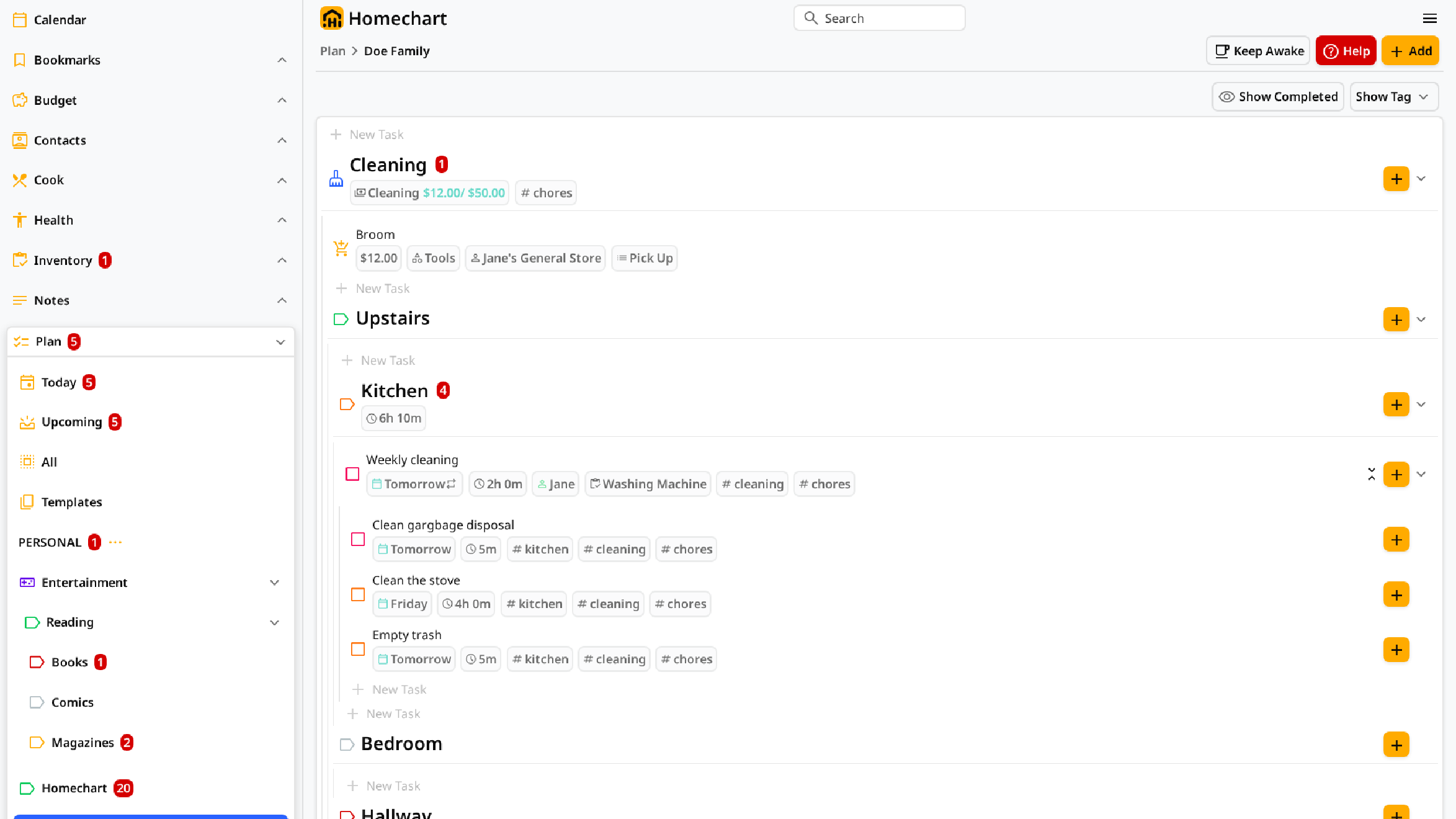This screenshot has height=819, width=1456.
Task: Open Weekly cleaning chevron menu
Action: tap(1421, 475)
